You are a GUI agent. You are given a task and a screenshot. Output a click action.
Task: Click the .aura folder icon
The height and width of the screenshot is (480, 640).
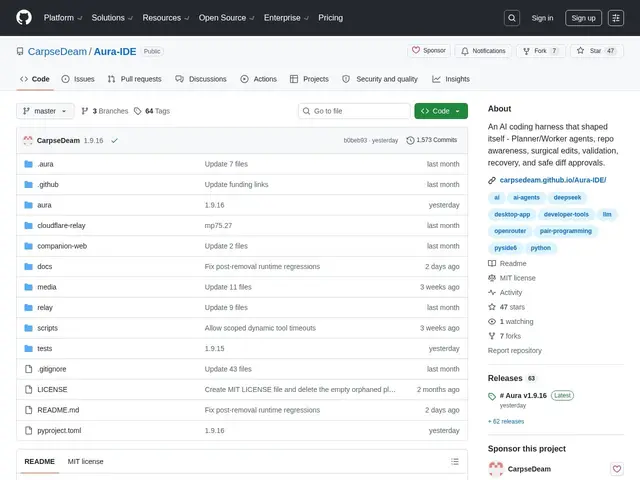click(x=28, y=164)
